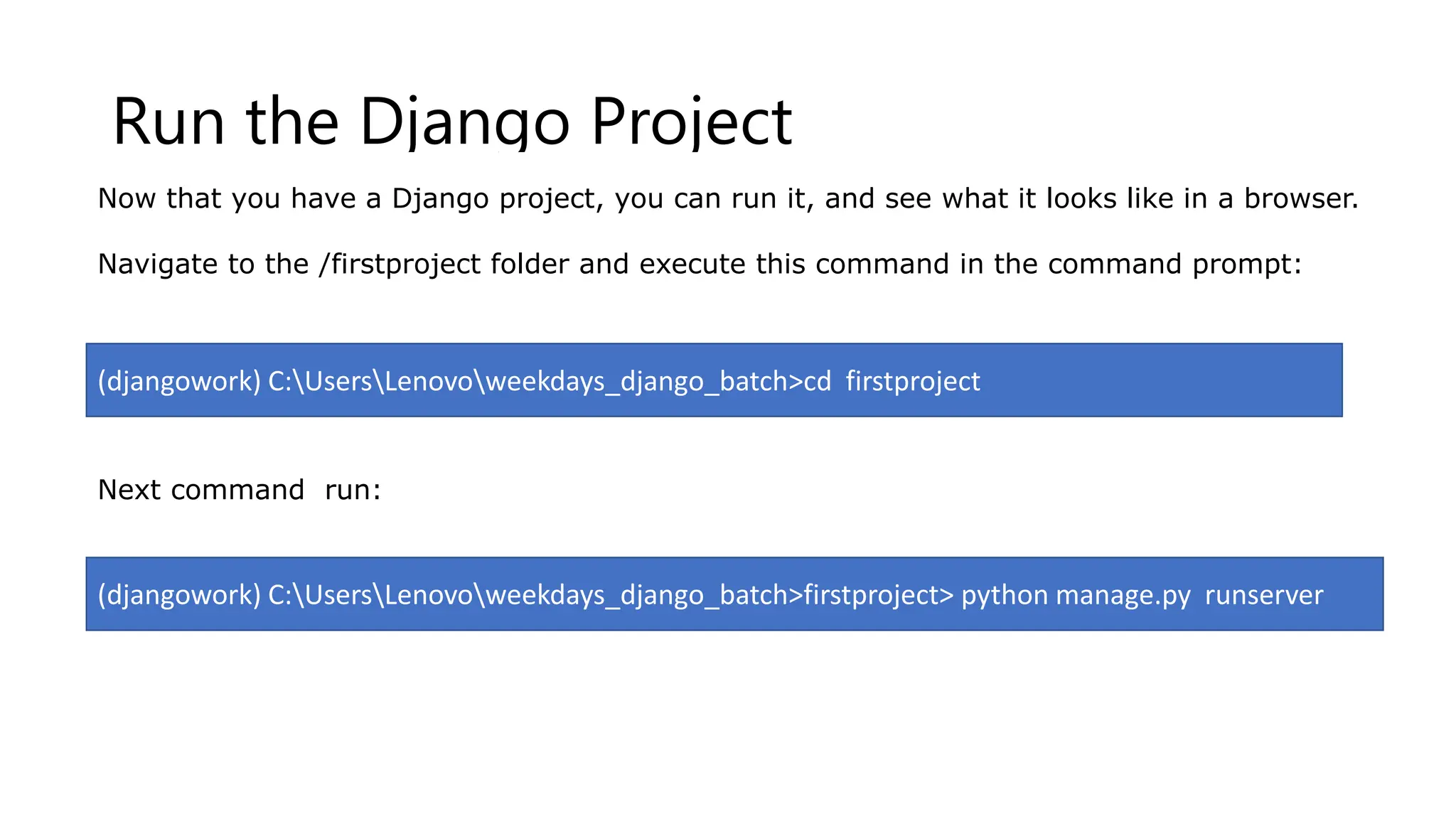Screen dimensions: 1456x819
Task: Click the "Next command run:" text
Action: [239, 490]
